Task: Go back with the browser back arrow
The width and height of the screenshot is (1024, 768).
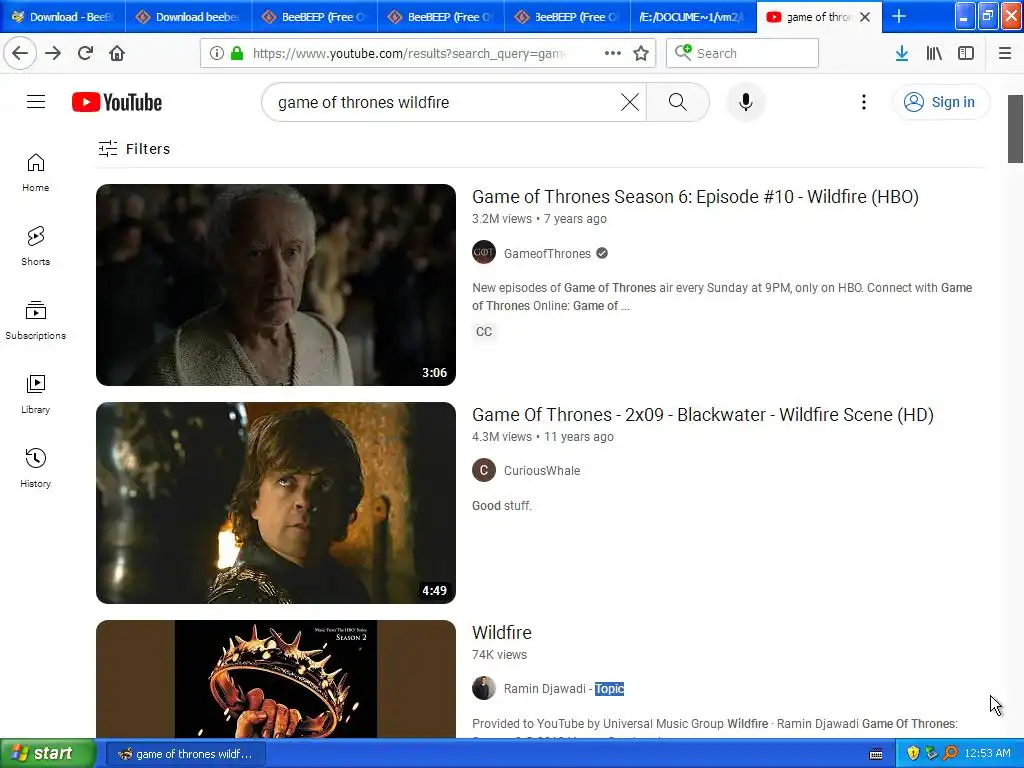Action: pyautogui.click(x=20, y=53)
